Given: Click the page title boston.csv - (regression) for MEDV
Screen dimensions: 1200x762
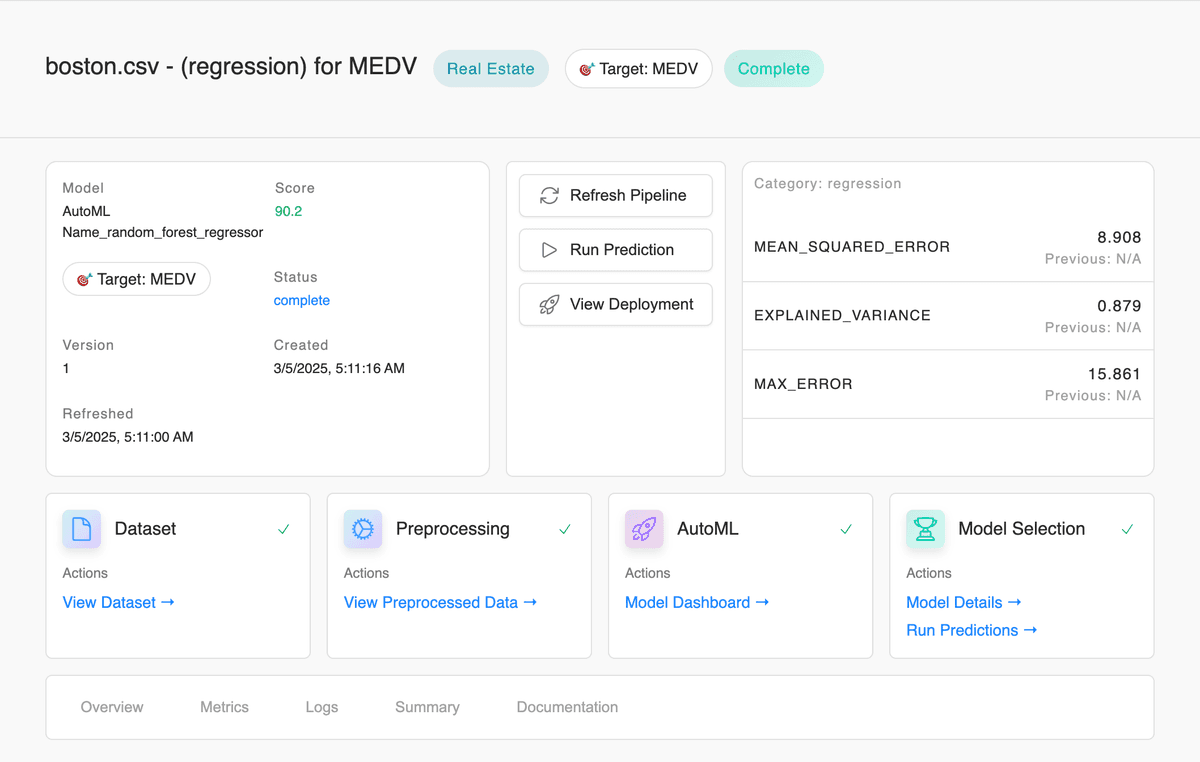Looking at the screenshot, I should pyautogui.click(x=231, y=68).
